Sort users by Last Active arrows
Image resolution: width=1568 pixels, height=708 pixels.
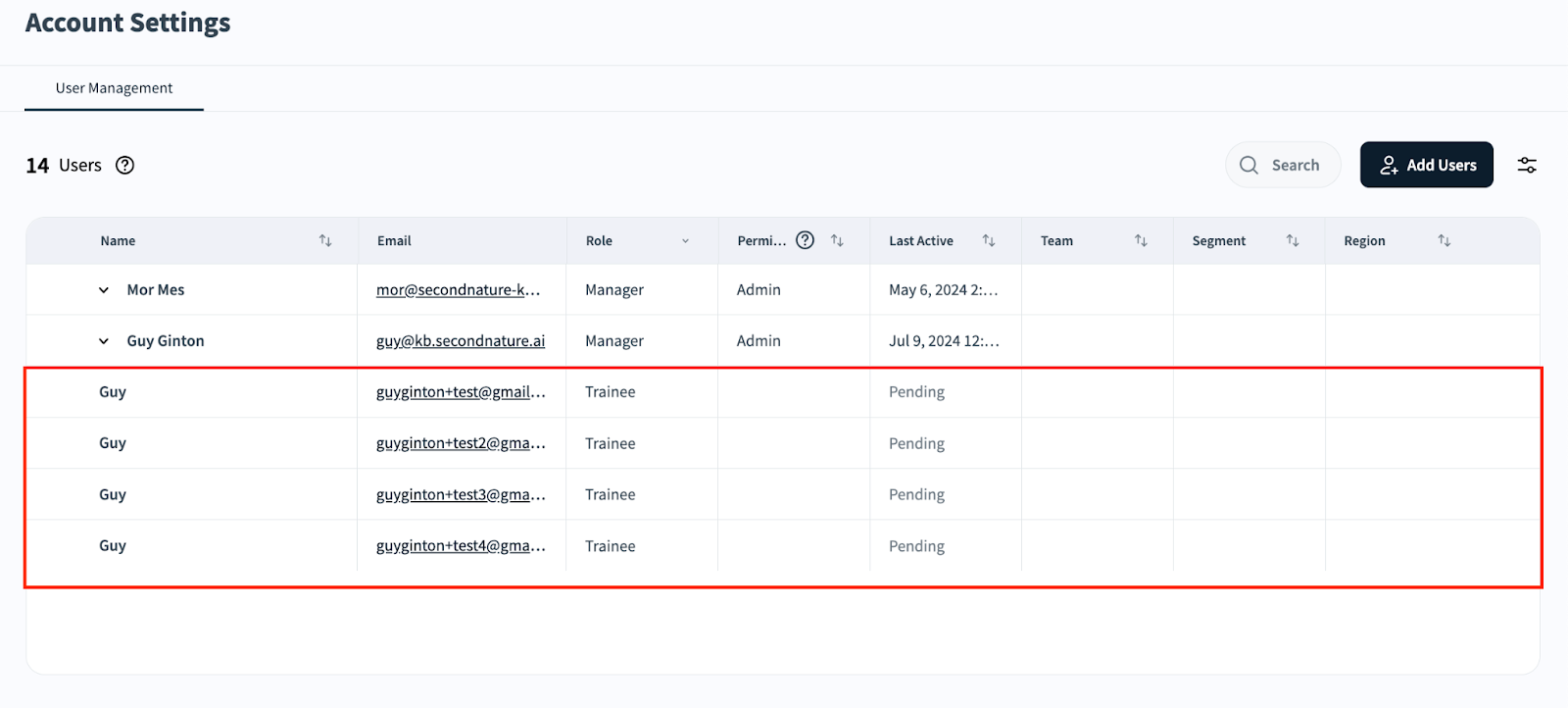coord(989,241)
